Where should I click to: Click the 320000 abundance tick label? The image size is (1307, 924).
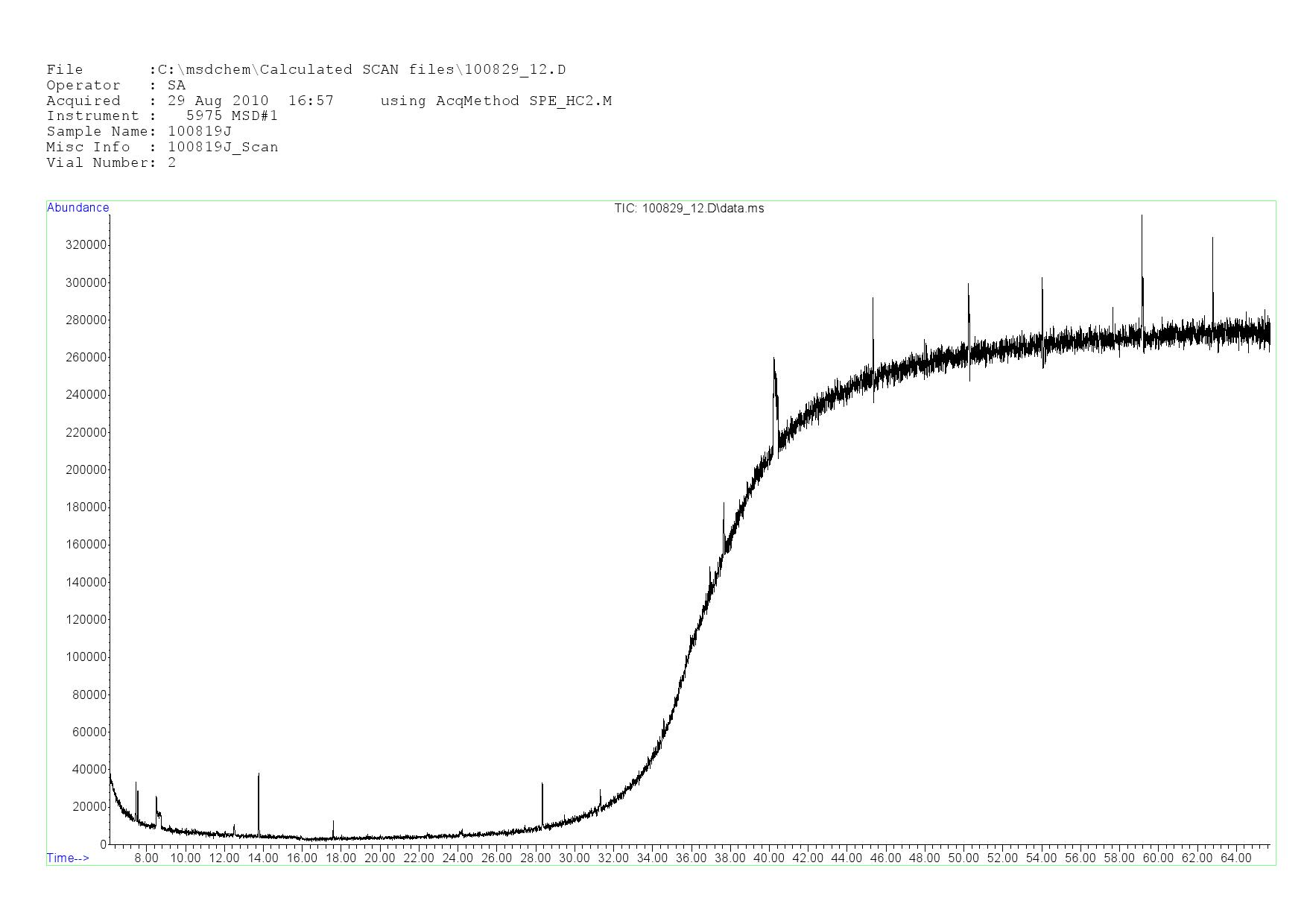tap(86, 245)
